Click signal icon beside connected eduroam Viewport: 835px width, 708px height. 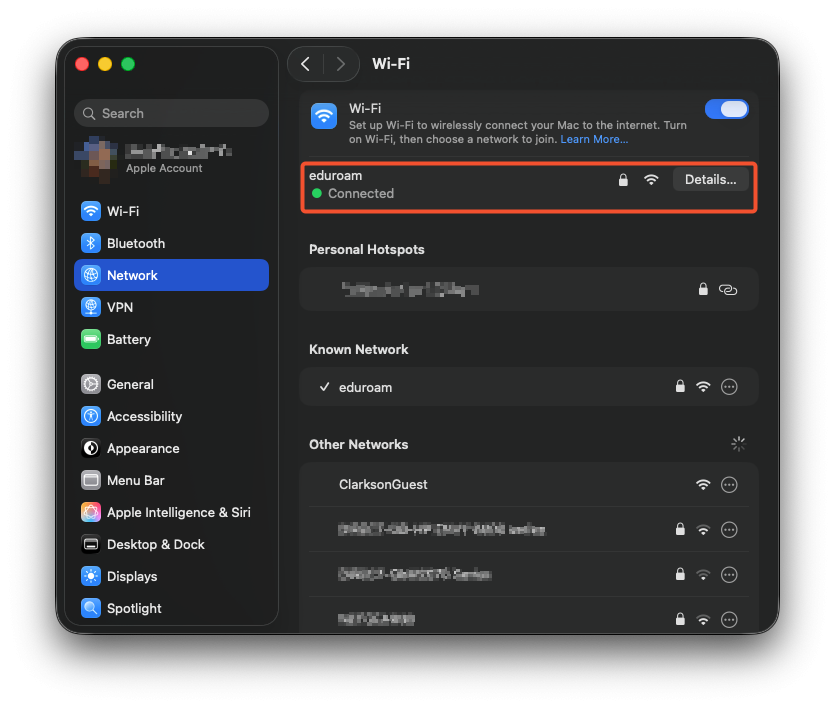coord(651,180)
